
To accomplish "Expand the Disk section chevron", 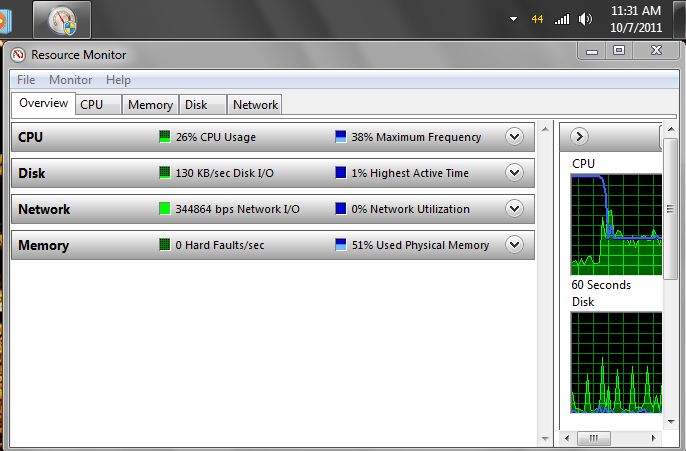I will point(514,173).
